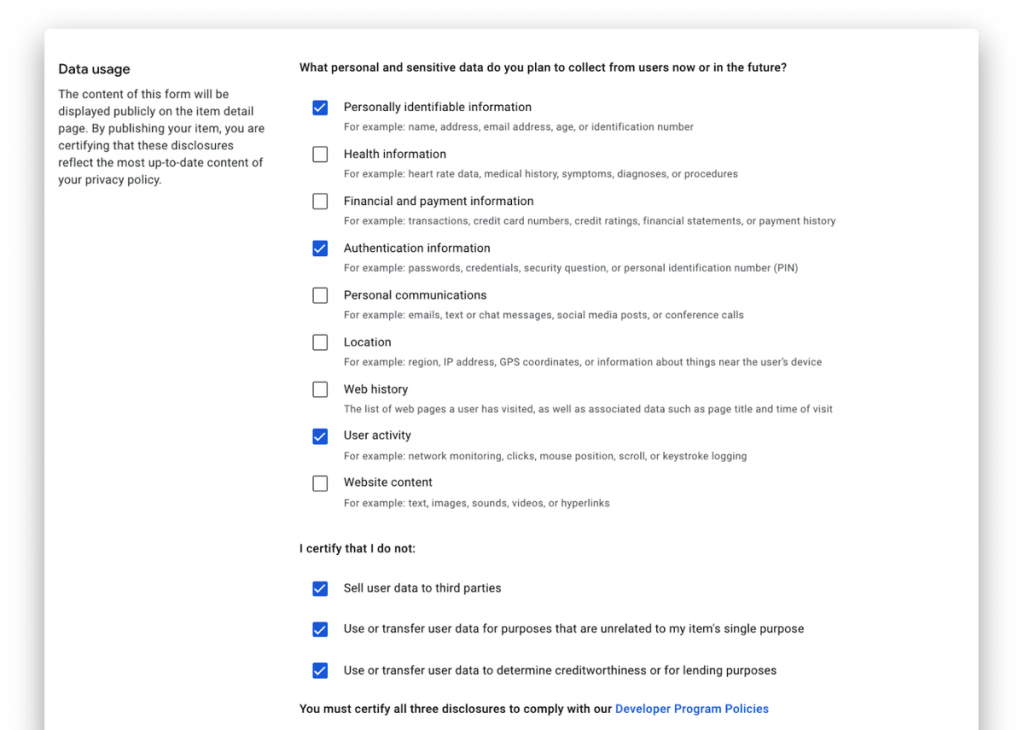Screen dimensions: 1024x730
Task: Click the Personal communications label text
Action: [x=415, y=295]
